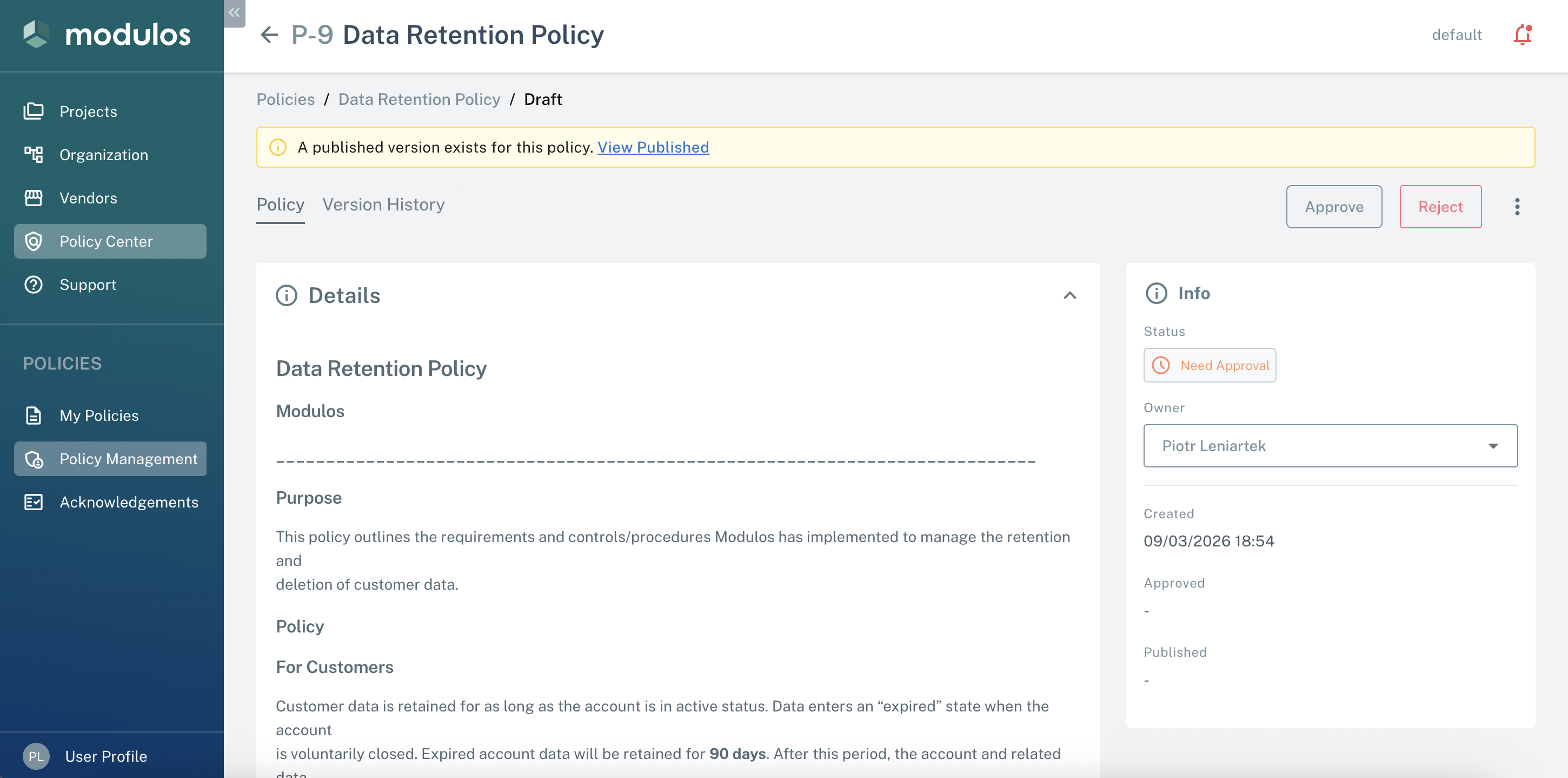This screenshot has height=778, width=1568.
Task: Open the three-dot overflow menu
Action: pos(1518,207)
